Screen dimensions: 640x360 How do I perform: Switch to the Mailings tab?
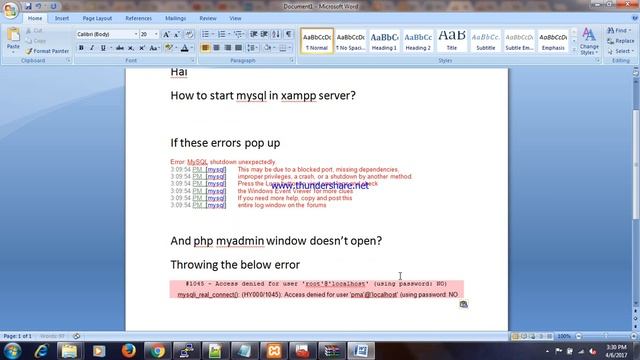[176, 18]
